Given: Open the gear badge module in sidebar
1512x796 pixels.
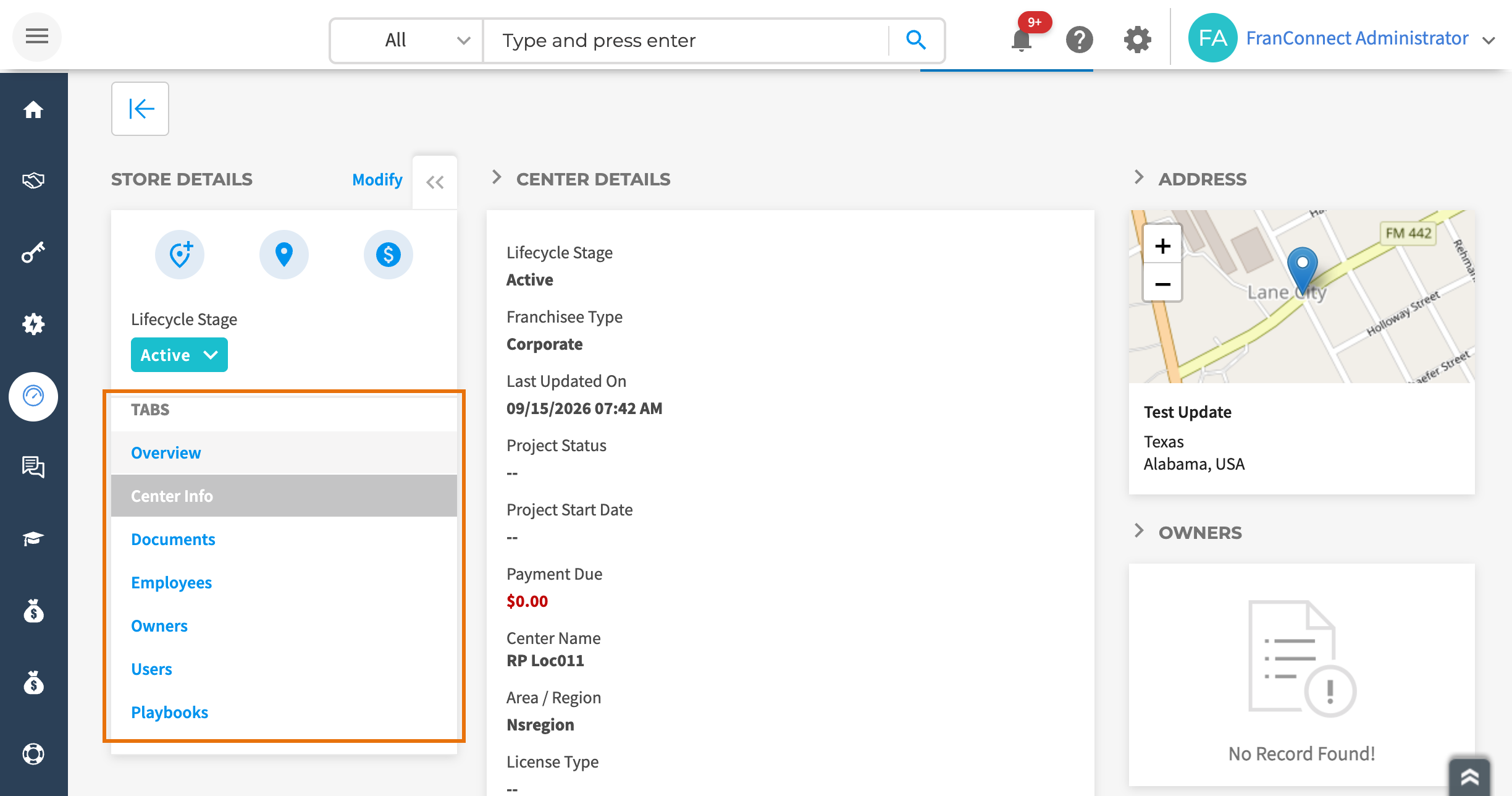Looking at the screenshot, I should [33, 324].
